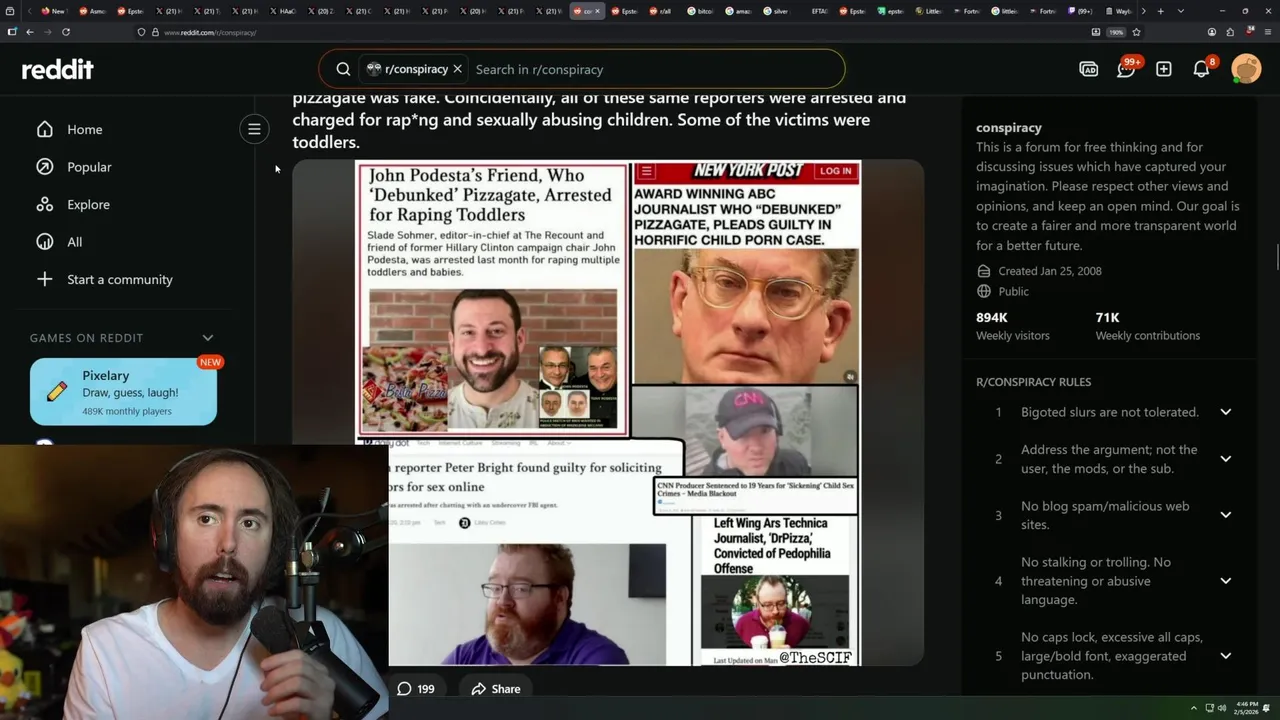Click 'Created Jan 25, 2008' text
The height and width of the screenshot is (720, 1280).
tap(1049, 271)
